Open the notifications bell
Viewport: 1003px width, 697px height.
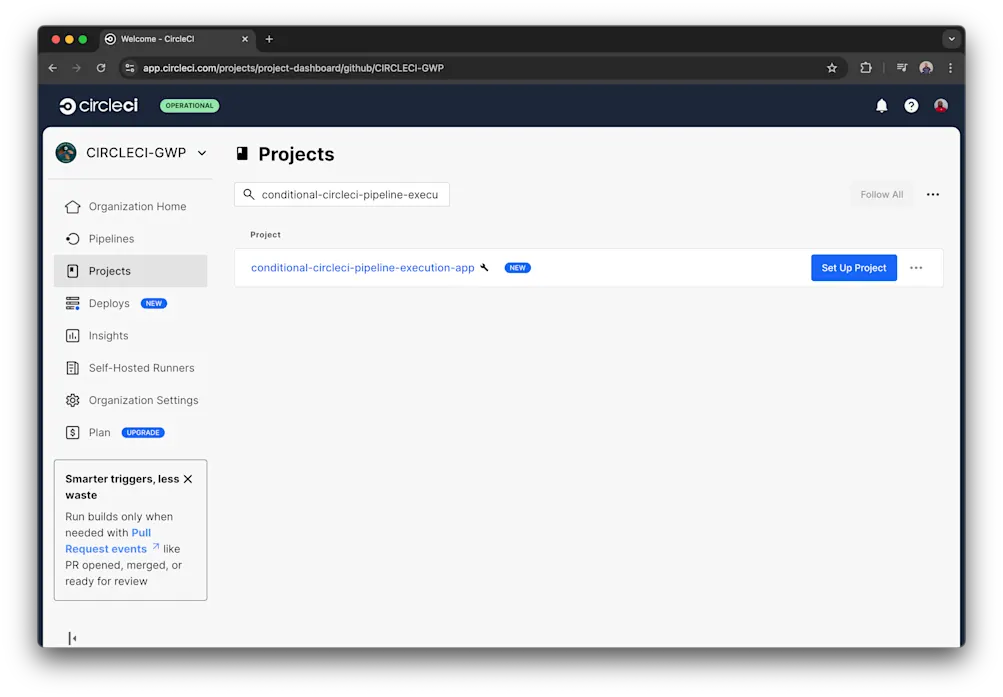click(881, 105)
